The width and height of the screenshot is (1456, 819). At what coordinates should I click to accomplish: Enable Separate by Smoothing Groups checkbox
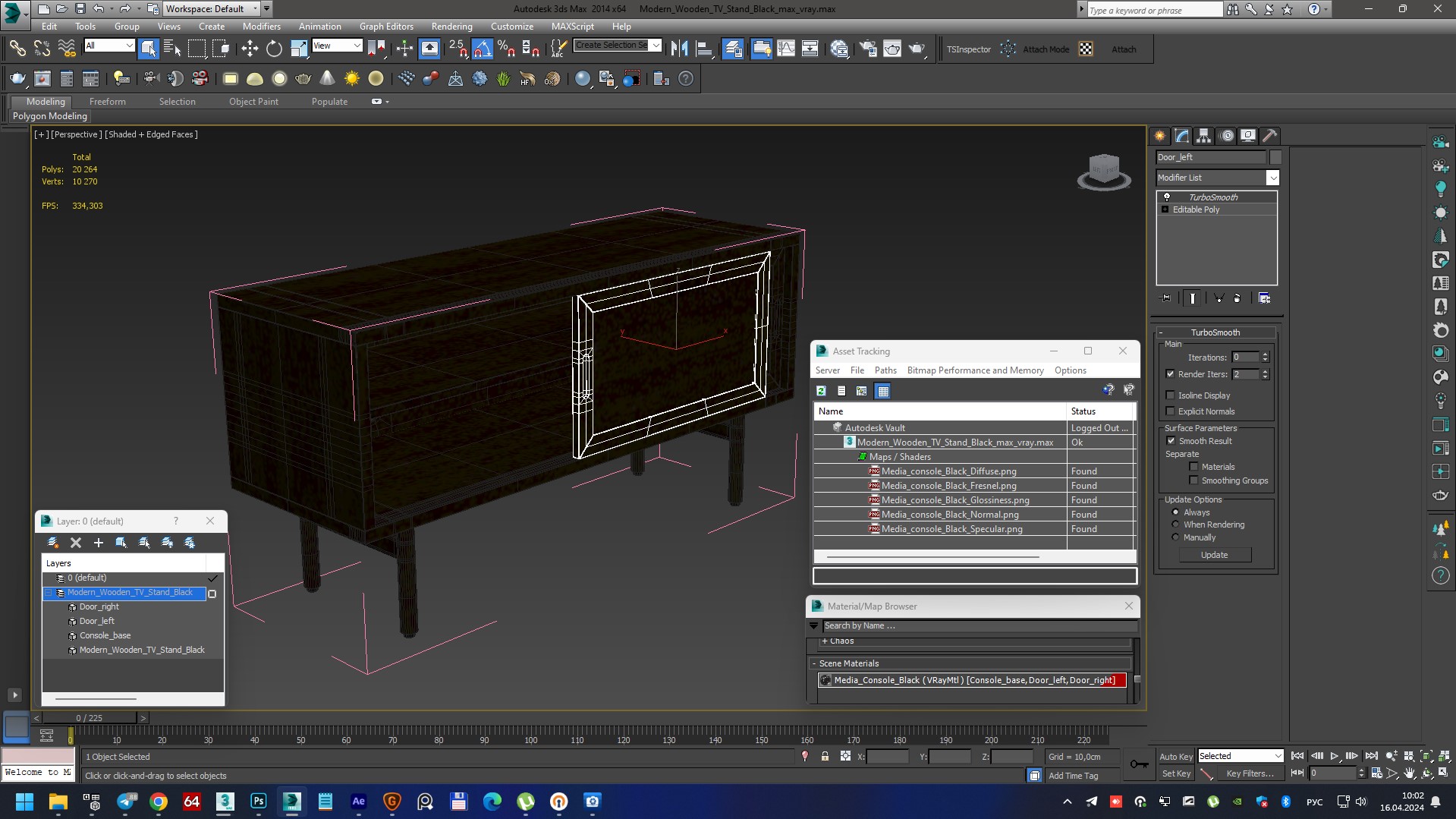coord(1193,480)
